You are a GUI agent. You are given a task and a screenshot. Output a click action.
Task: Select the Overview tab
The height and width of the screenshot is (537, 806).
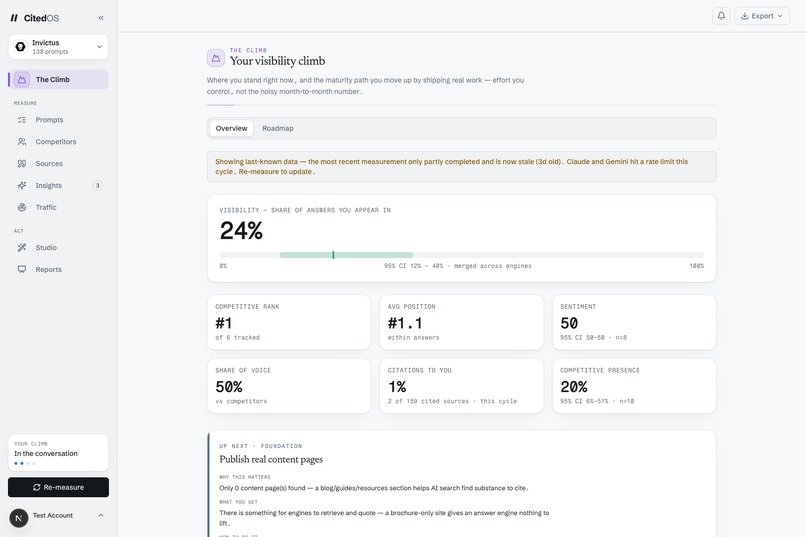[x=231, y=128]
